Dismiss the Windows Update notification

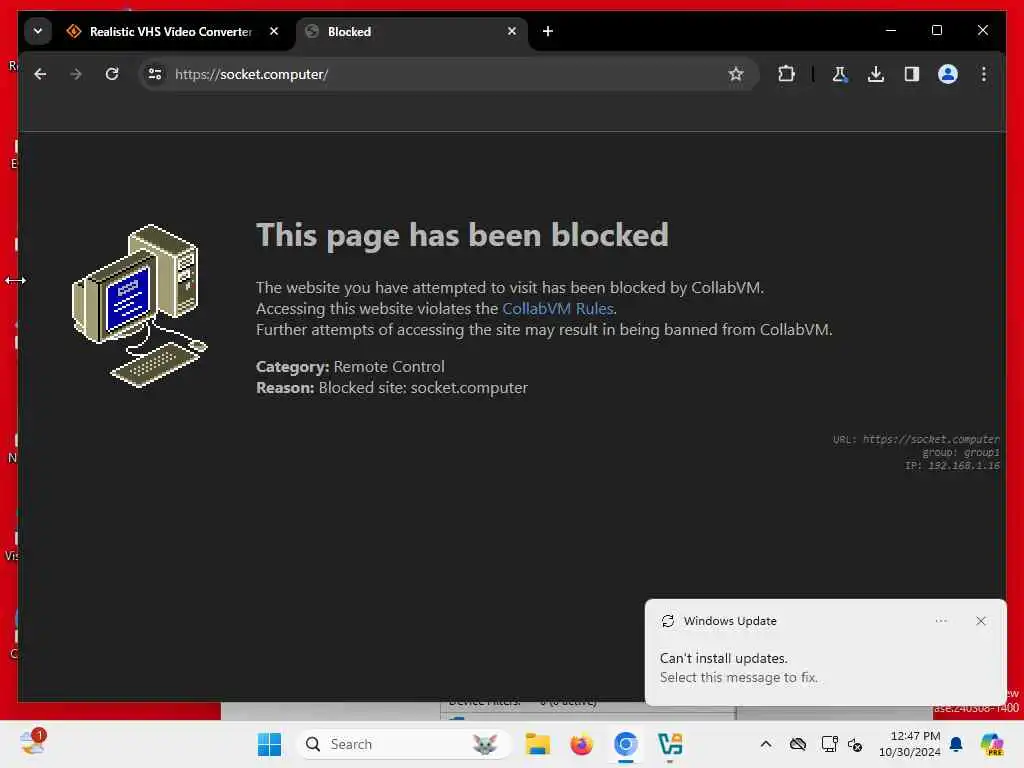(981, 621)
